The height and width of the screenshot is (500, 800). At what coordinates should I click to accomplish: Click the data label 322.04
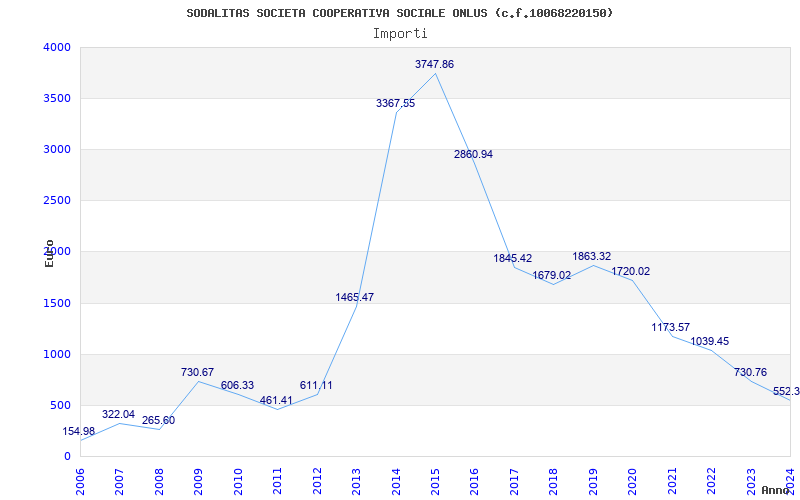click(x=118, y=414)
